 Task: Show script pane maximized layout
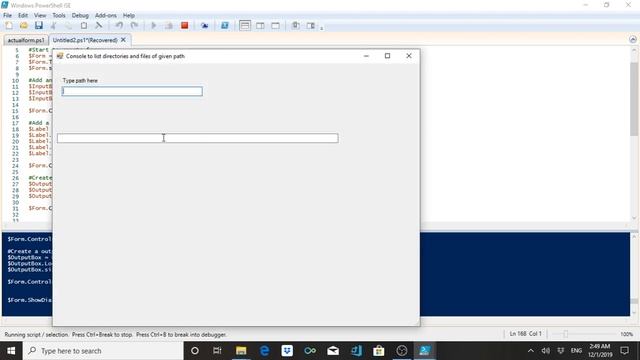276,26
